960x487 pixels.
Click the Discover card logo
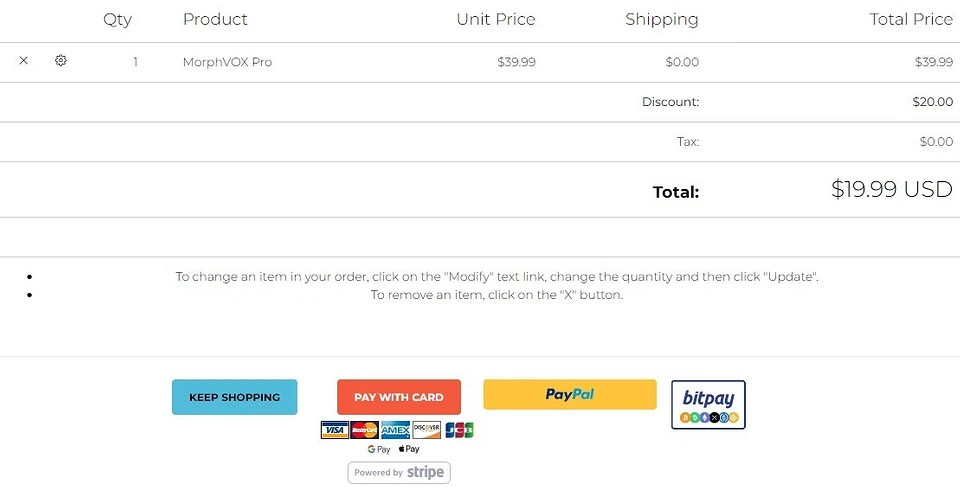[426, 430]
